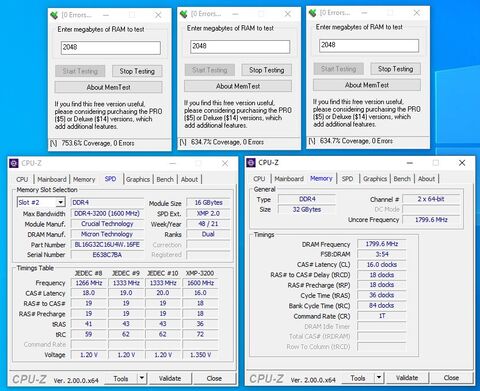Minimize the middle MemTest window
480x391 pixels.
[x=235, y=14]
